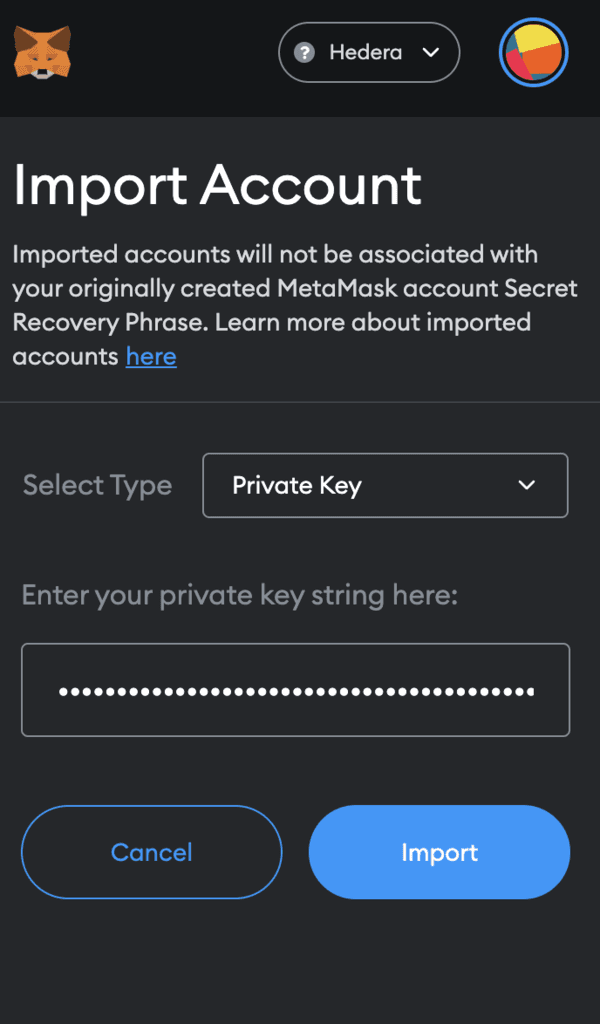This screenshot has height=1024, width=600.
Task: Choose Hedera from the network area
Action: pos(368,52)
